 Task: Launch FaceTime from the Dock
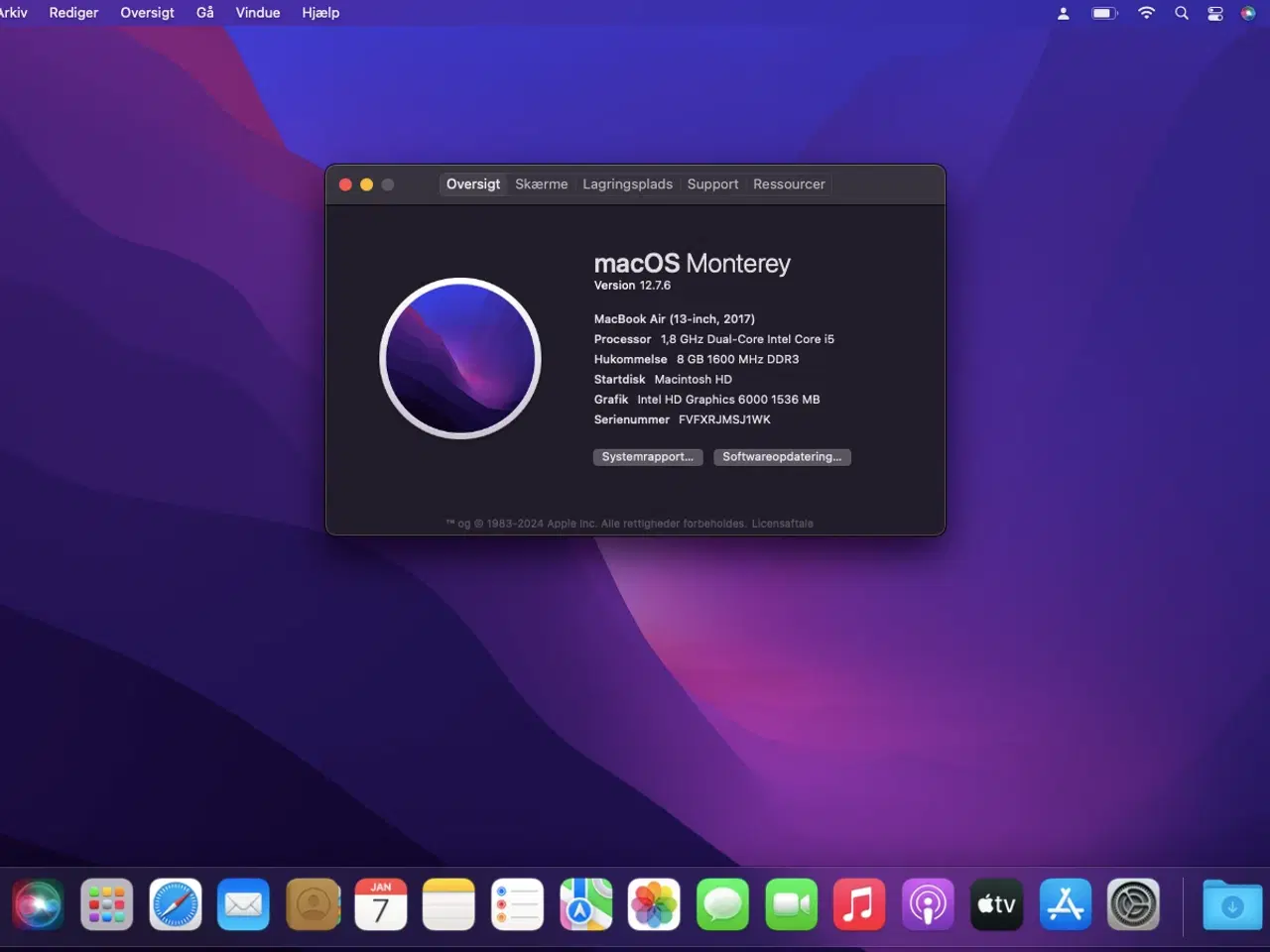pyautogui.click(x=792, y=904)
